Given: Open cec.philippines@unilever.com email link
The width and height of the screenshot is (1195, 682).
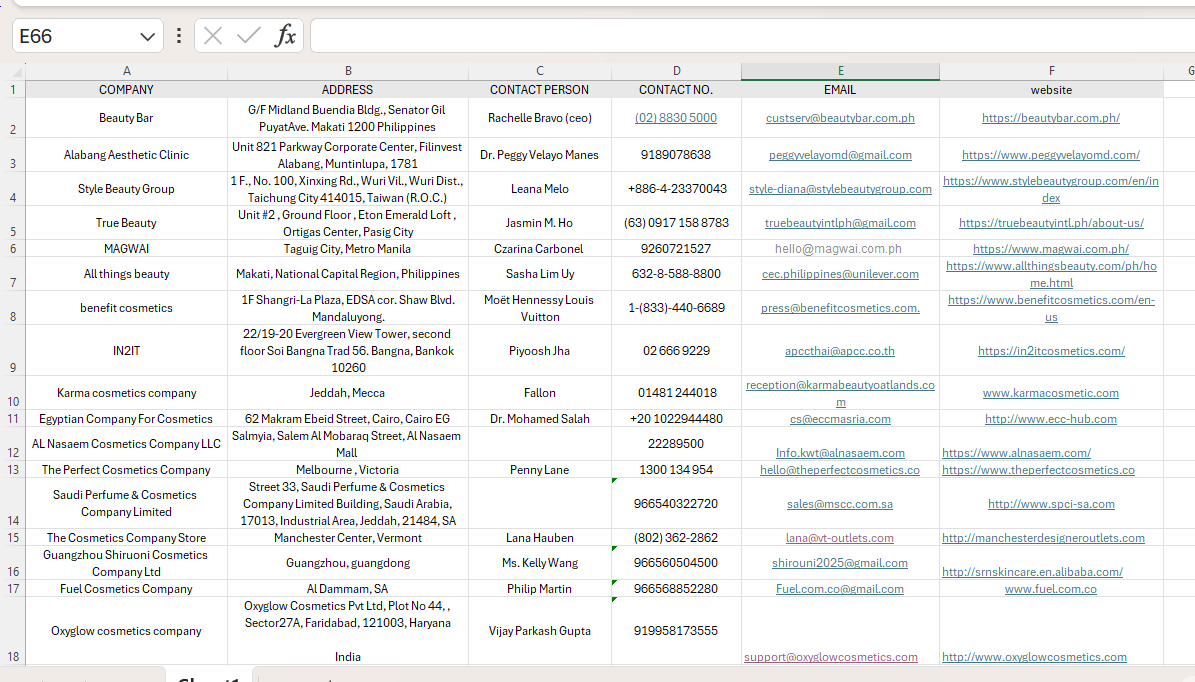Looking at the screenshot, I should (840, 274).
